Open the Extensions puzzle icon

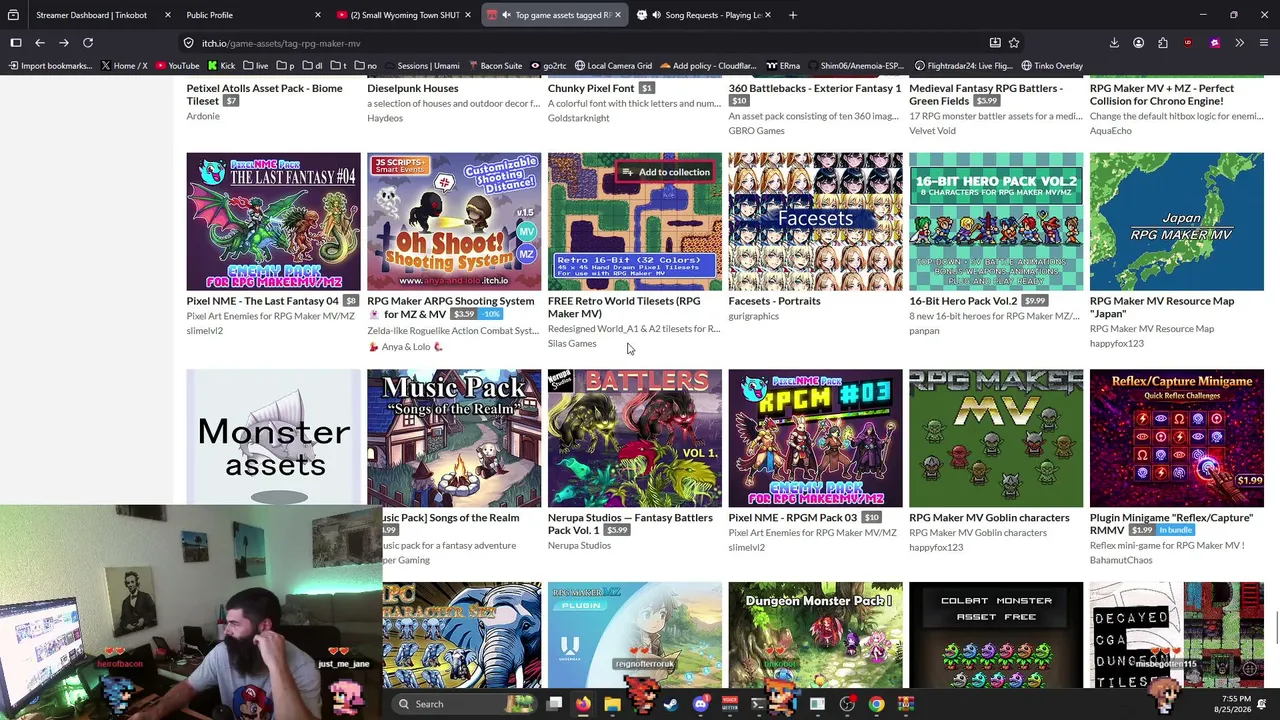coord(1163,43)
